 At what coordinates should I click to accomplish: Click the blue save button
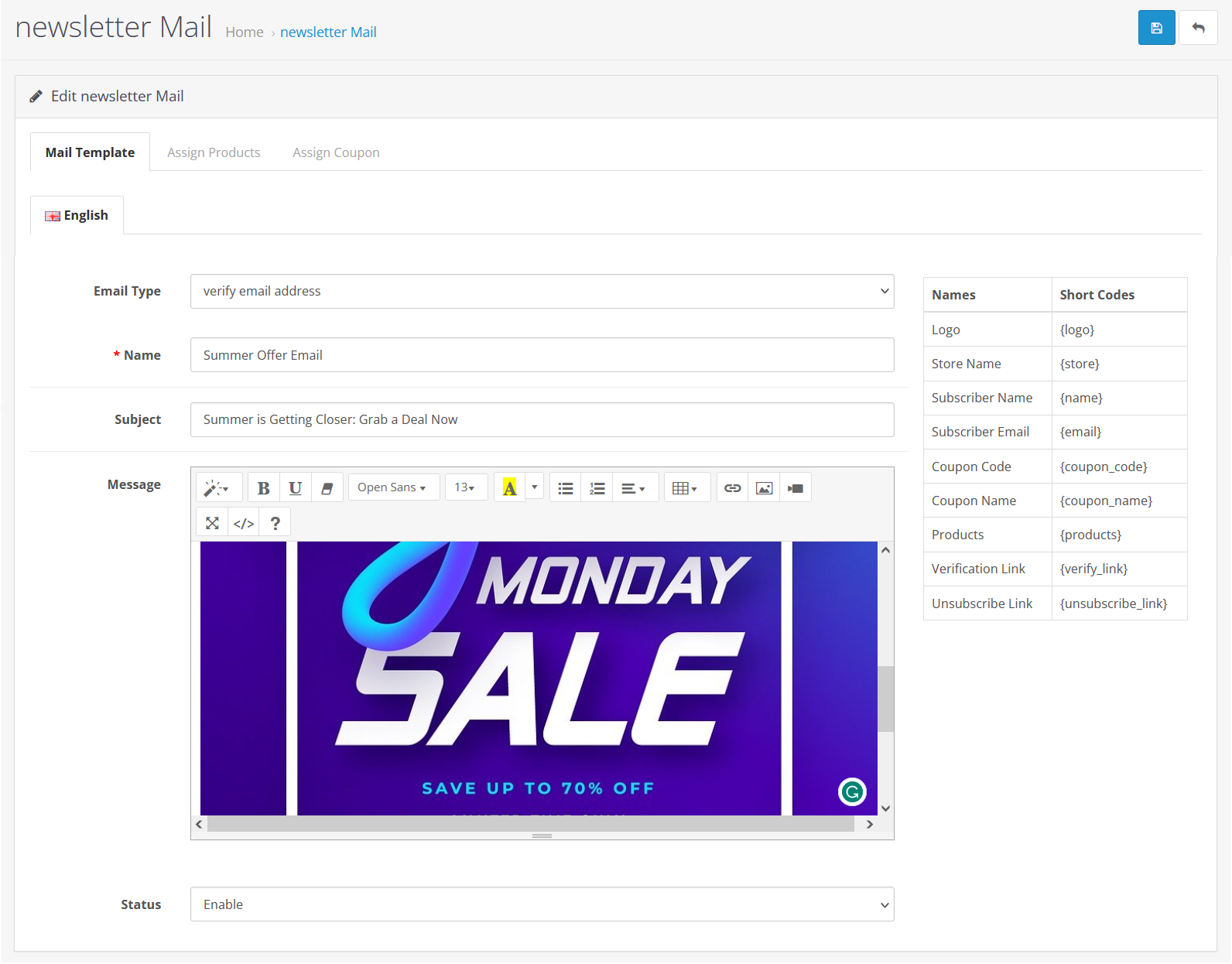click(x=1156, y=28)
